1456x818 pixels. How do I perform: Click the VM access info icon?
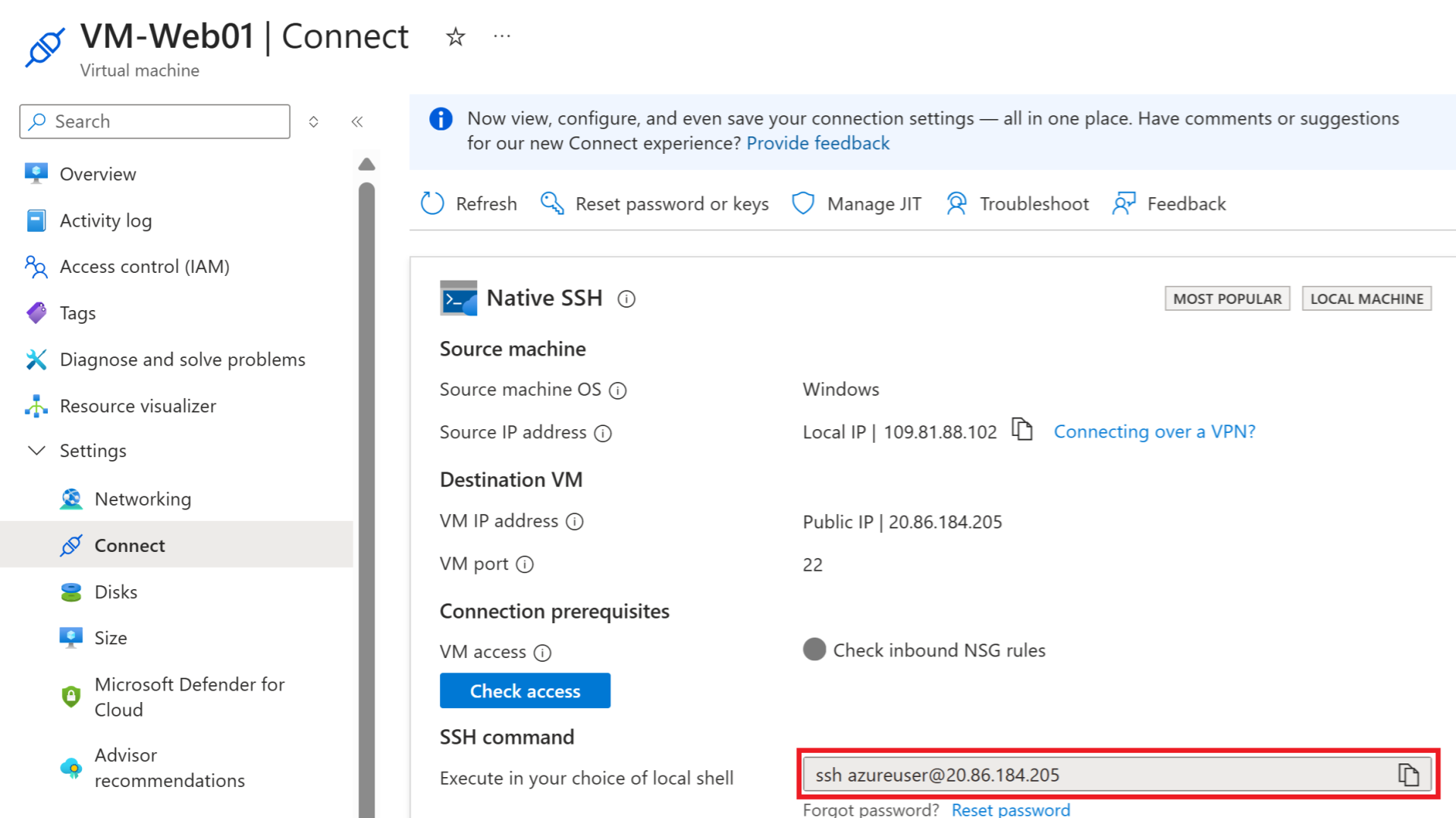tap(542, 652)
